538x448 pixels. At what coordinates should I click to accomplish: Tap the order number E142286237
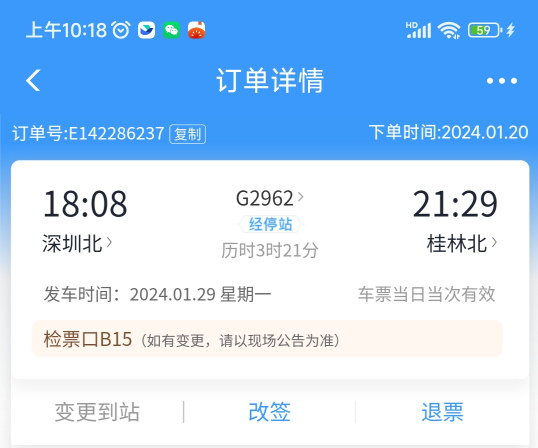(116, 133)
